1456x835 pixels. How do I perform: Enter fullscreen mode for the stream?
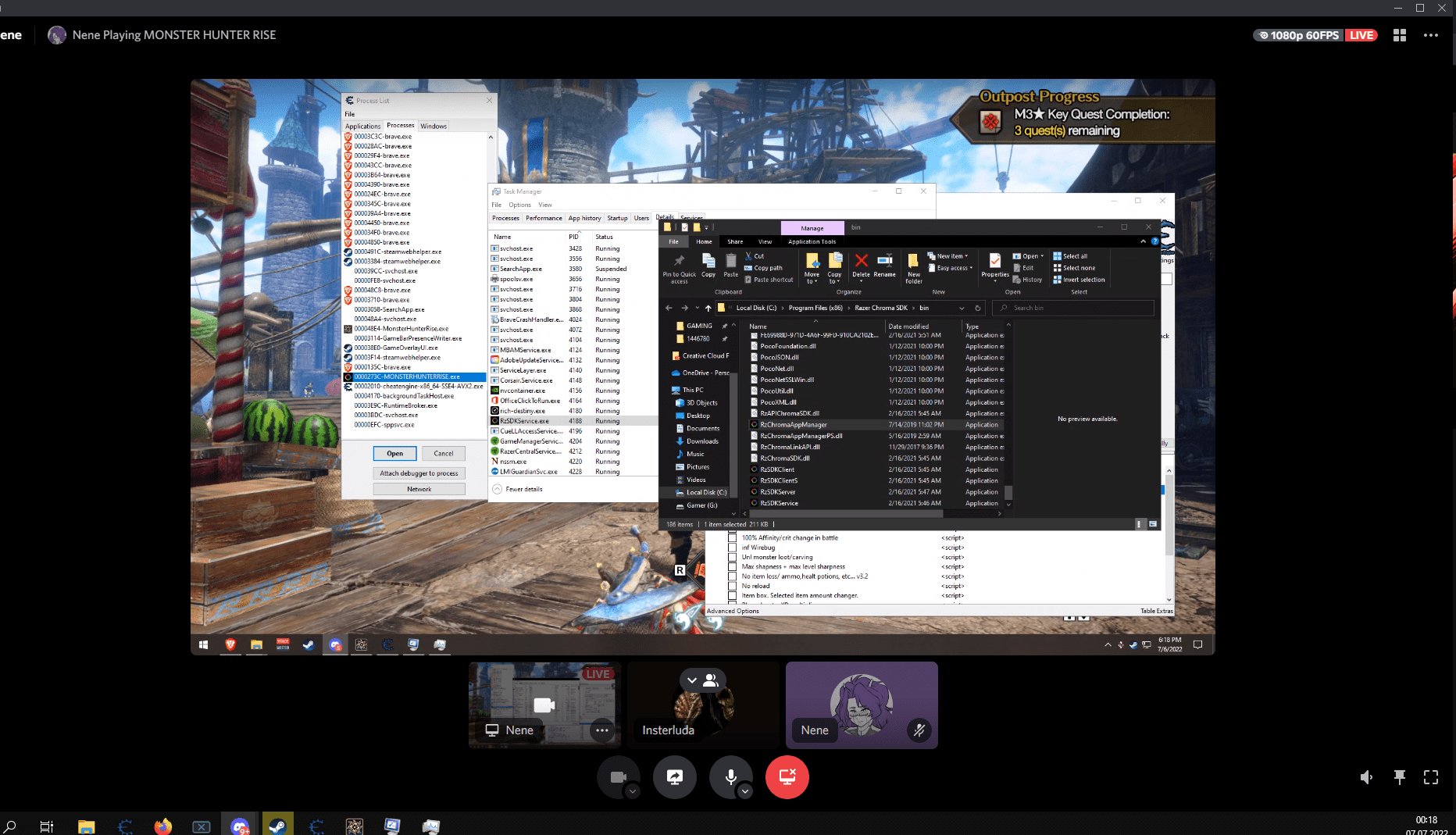pos(1431,777)
